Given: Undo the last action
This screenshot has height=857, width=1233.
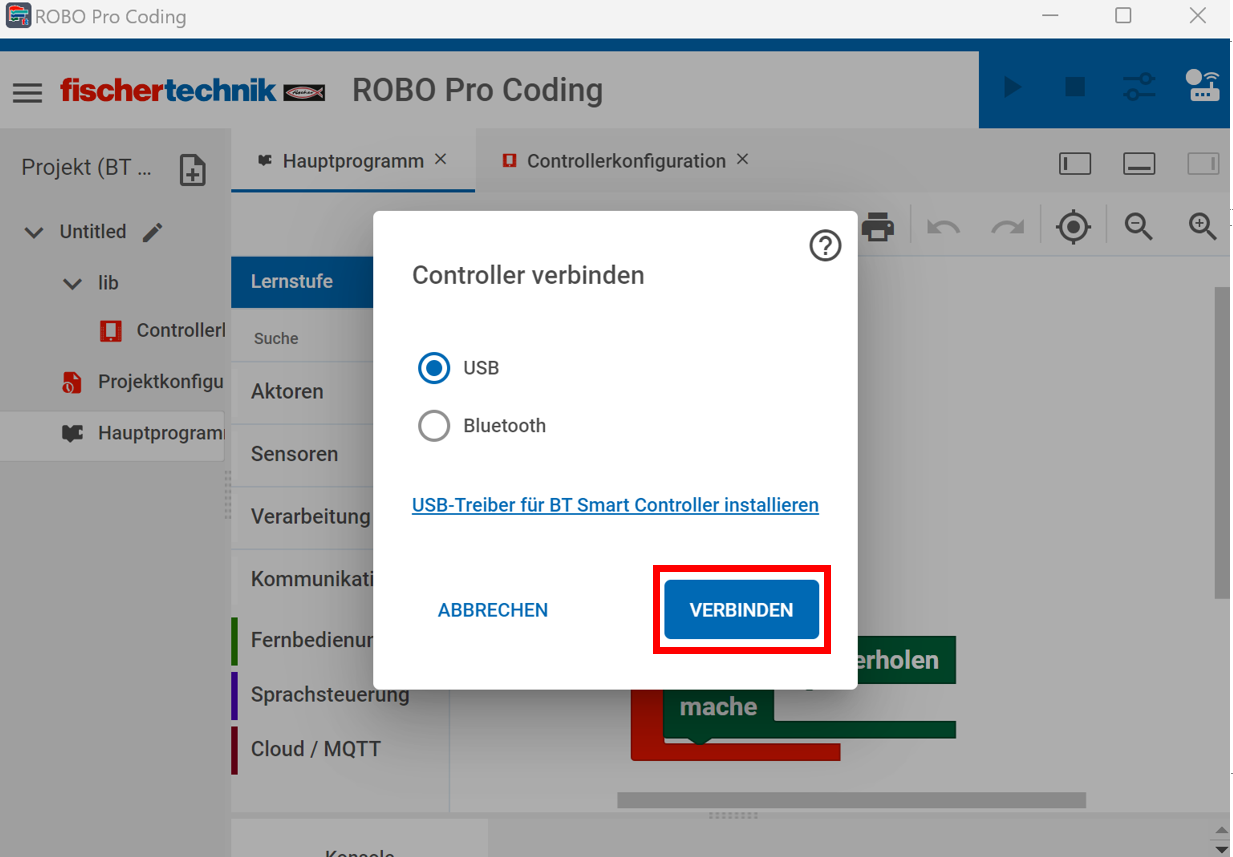Looking at the screenshot, I should coord(943,227).
